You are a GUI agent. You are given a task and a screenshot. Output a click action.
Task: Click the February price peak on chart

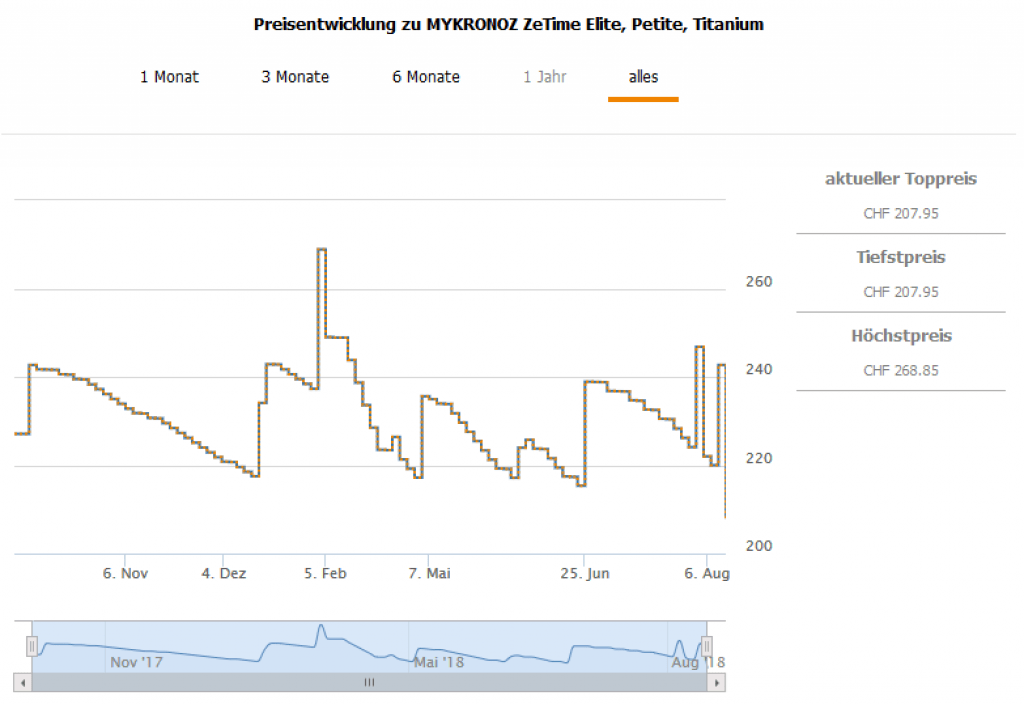point(321,249)
